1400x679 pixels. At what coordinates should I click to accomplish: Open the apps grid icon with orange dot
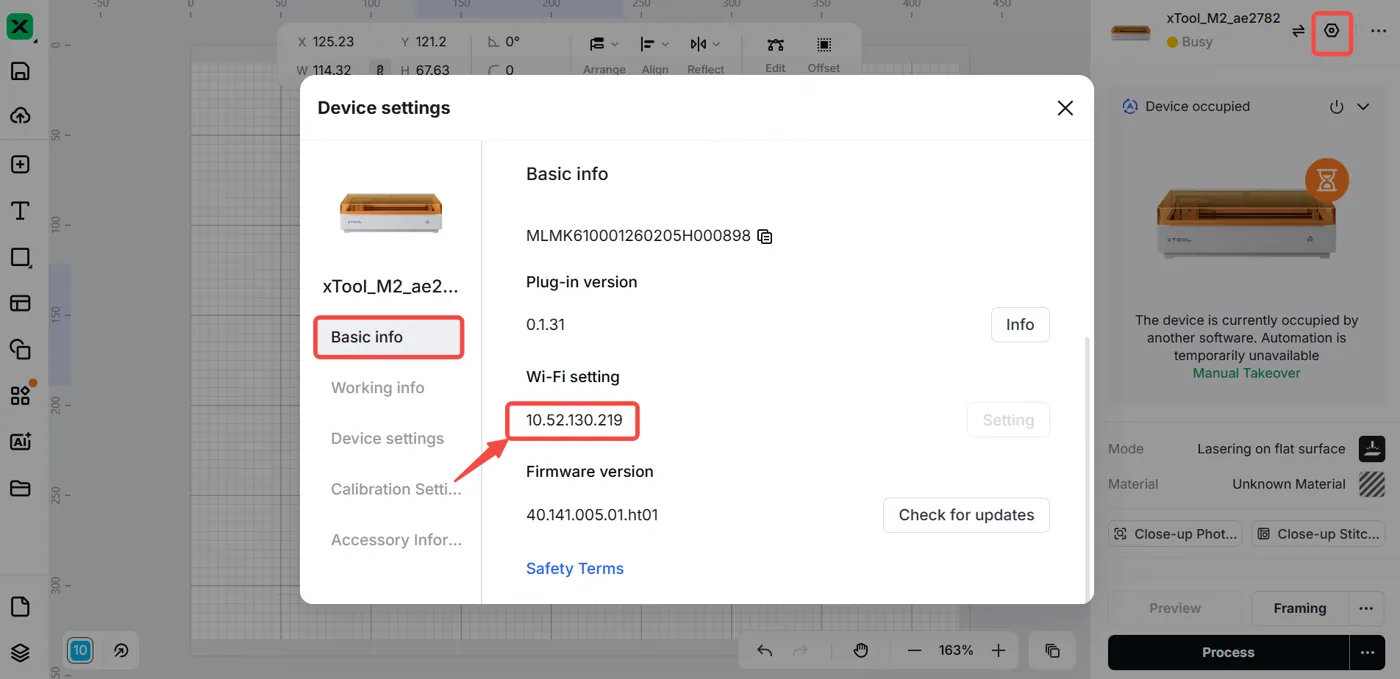pyautogui.click(x=20, y=395)
